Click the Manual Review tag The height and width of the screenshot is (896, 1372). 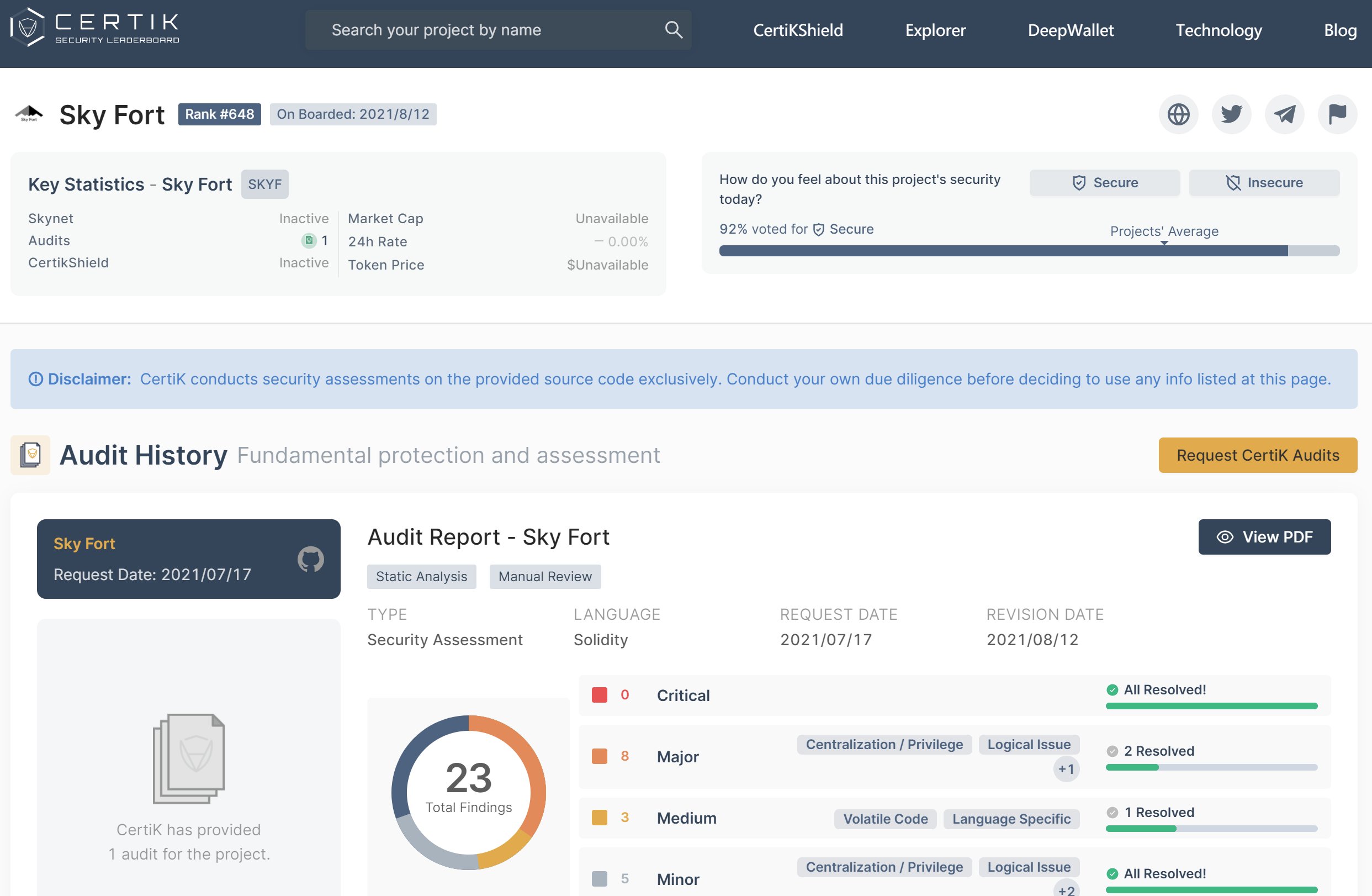pyautogui.click(x=545, y=577)
